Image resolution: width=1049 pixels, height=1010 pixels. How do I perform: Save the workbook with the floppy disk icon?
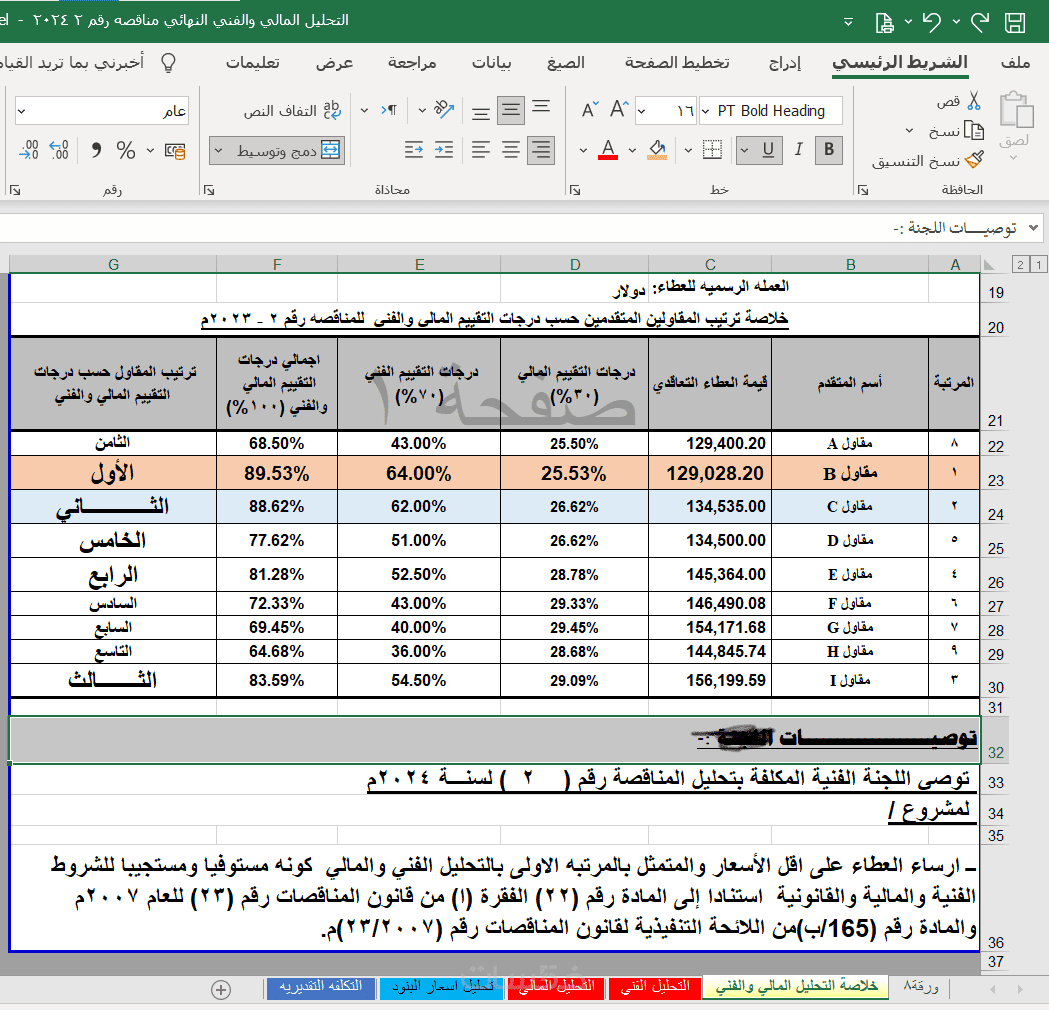(x=1015, y=23)
